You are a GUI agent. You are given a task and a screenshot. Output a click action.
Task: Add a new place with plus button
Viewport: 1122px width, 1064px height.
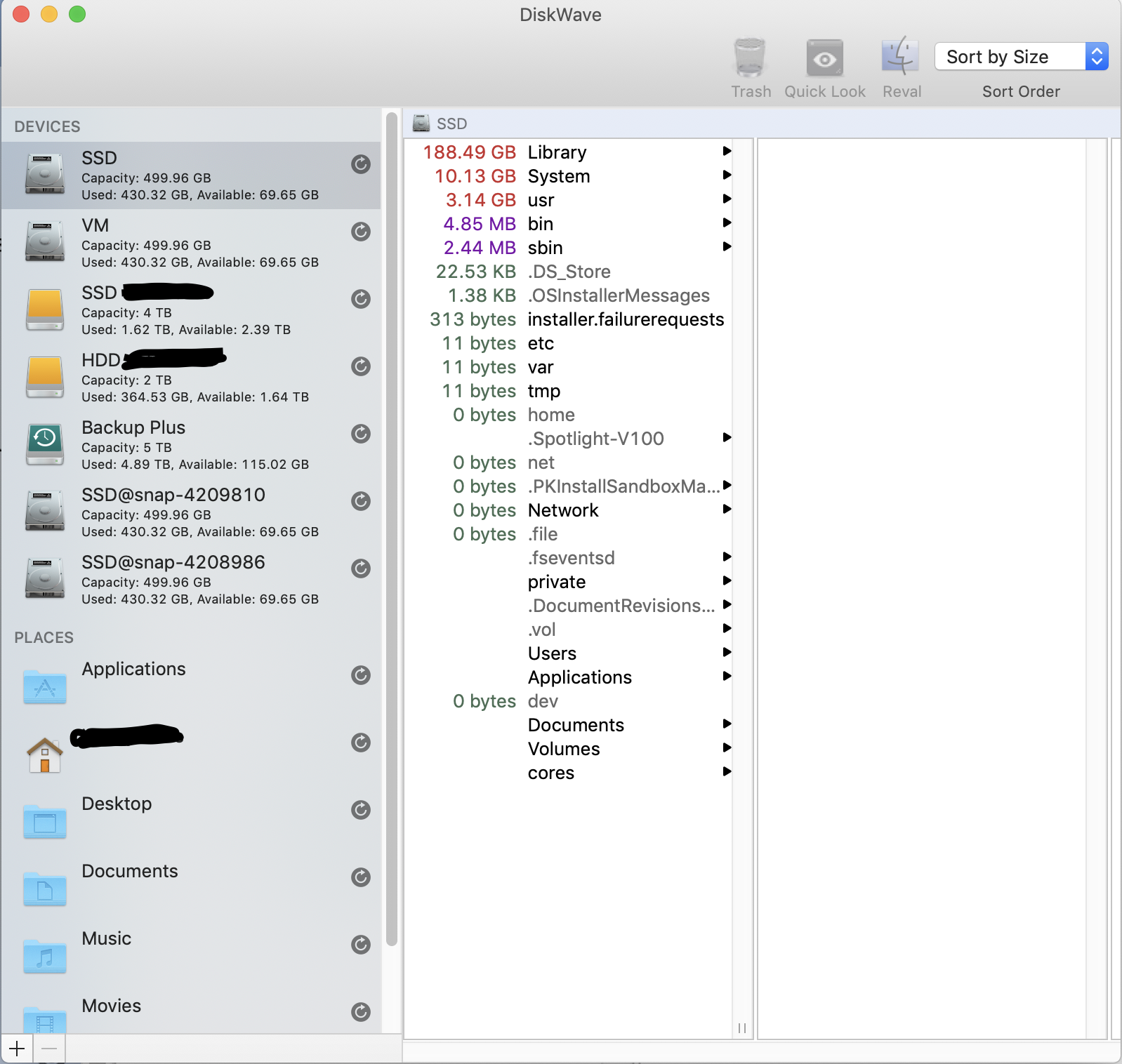click(x=18, y=1049)
